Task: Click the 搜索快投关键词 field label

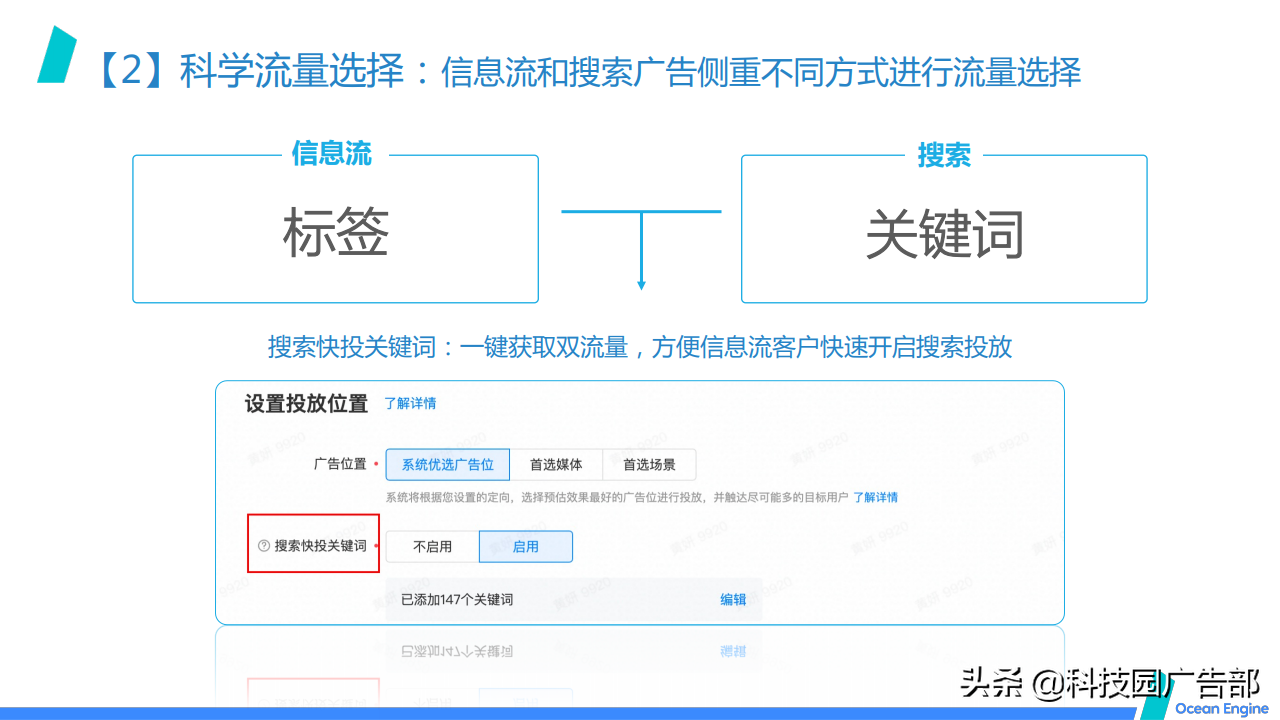Action: [x=320, y=546]
